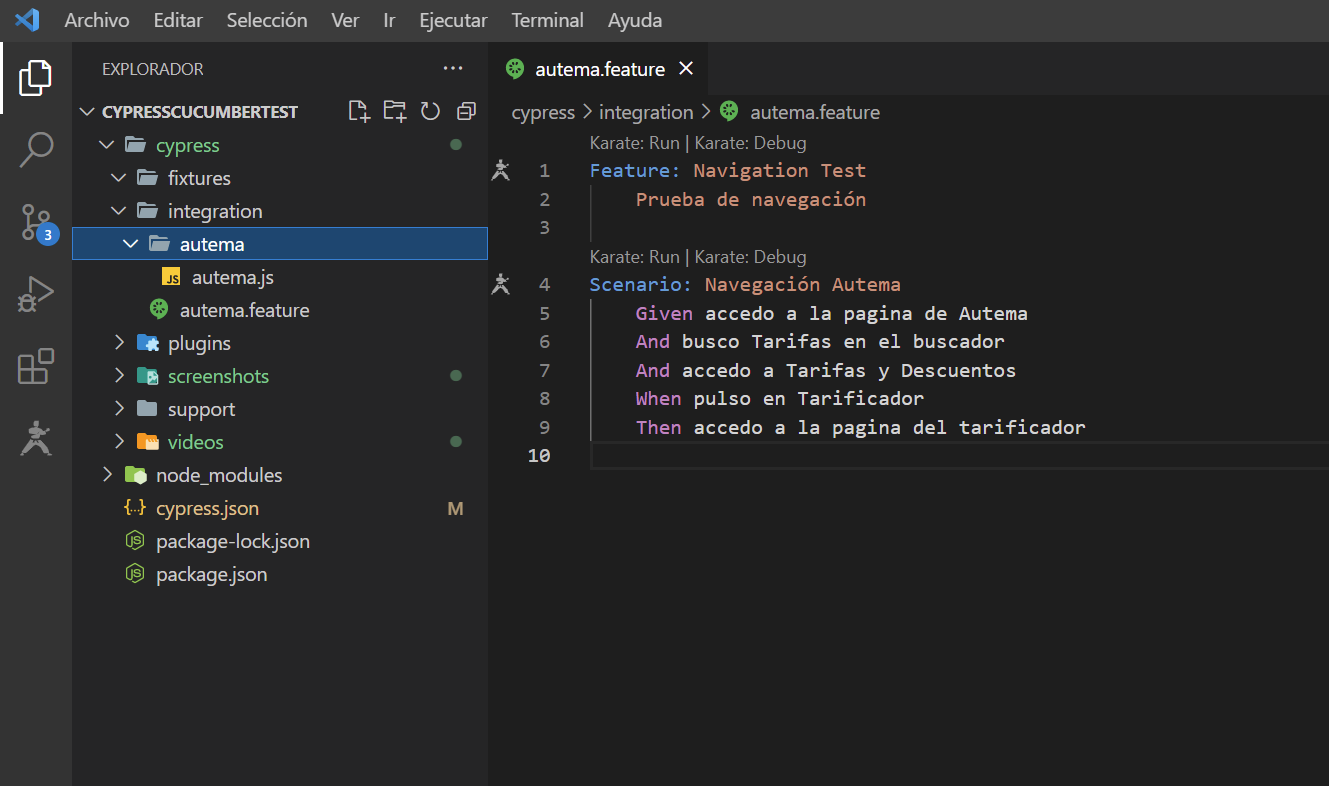Collapse the integration folder
The width and height of the screenshot is (1329, 786).
click(119, 211)
